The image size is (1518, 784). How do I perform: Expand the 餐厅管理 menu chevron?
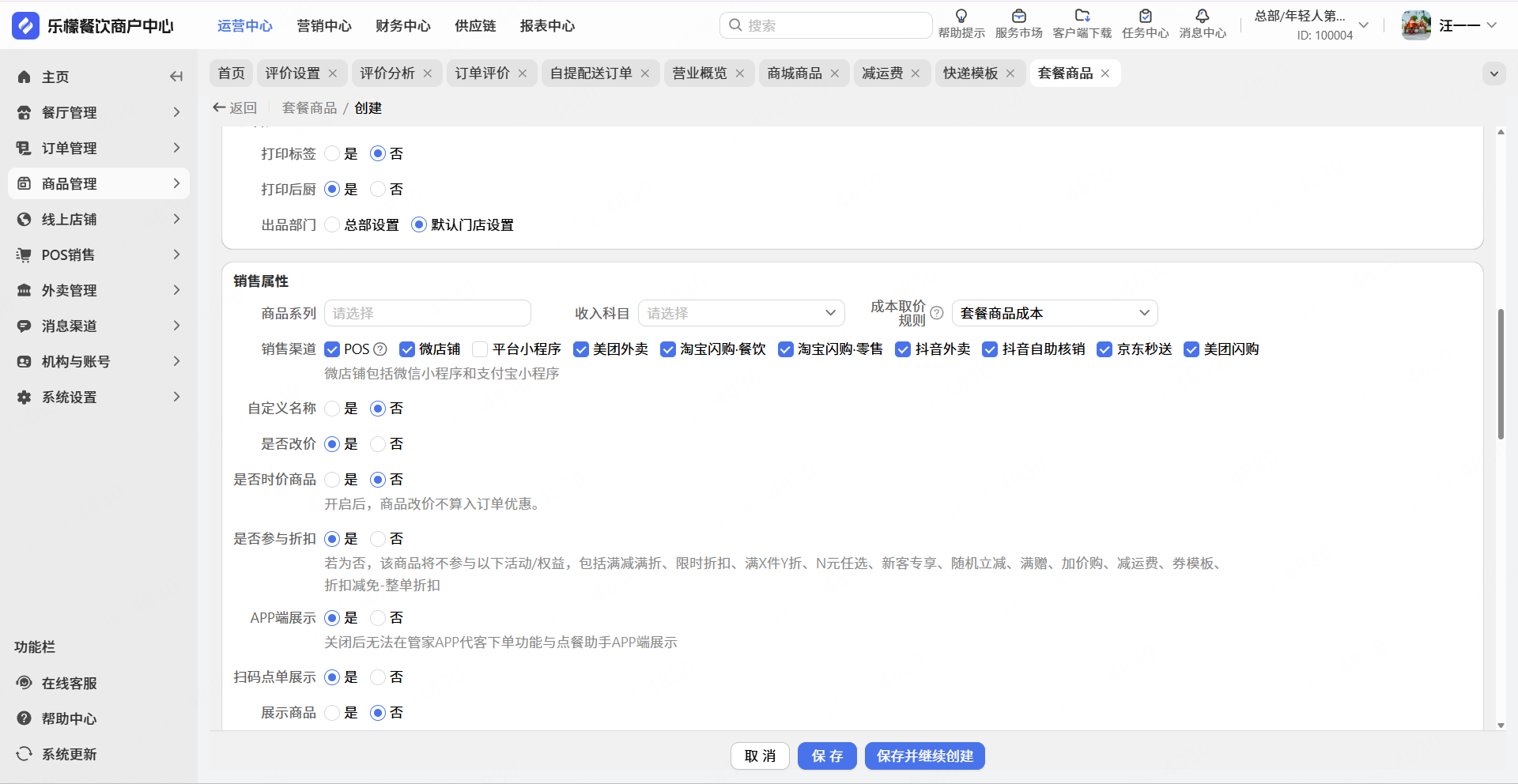click(x=176, y=112)
